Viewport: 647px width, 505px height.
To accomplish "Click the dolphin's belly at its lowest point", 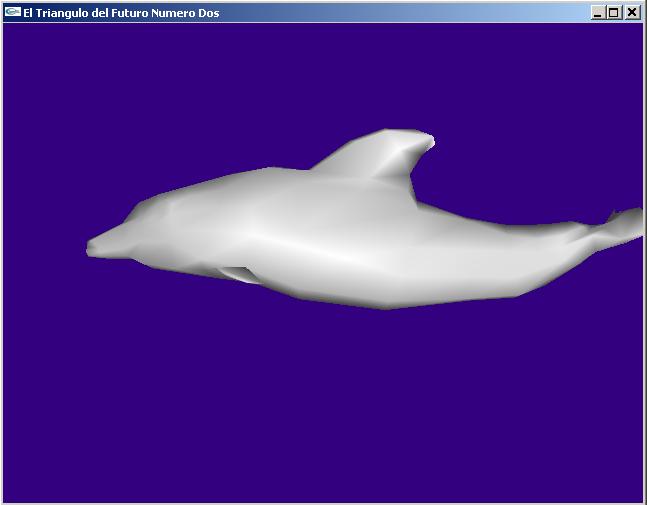I will pyautogui.click(x=385, y=303).
